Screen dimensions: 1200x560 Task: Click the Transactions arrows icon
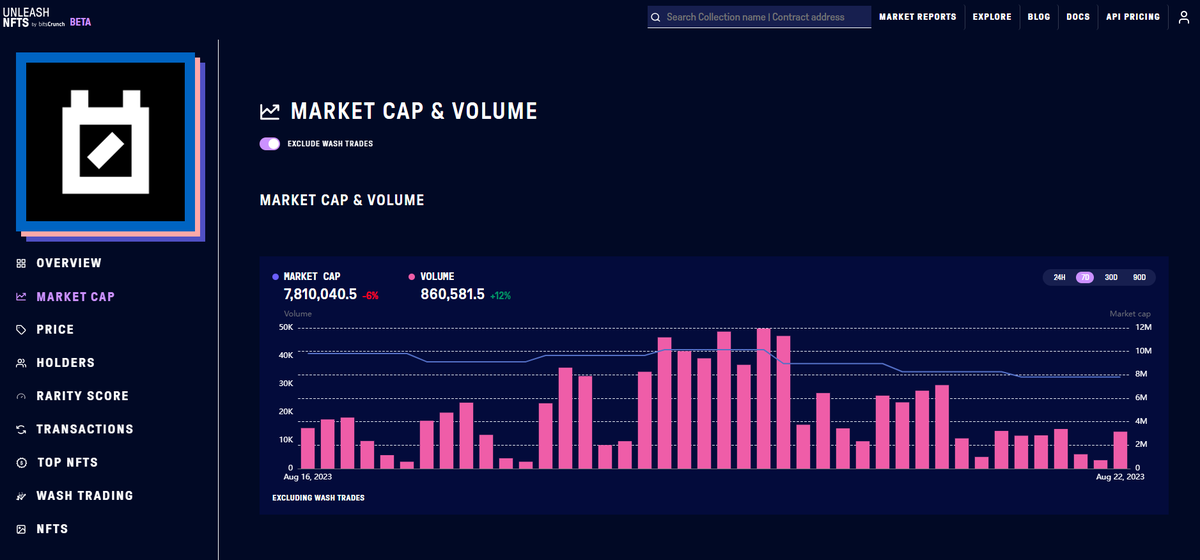(x=21, y=430)
